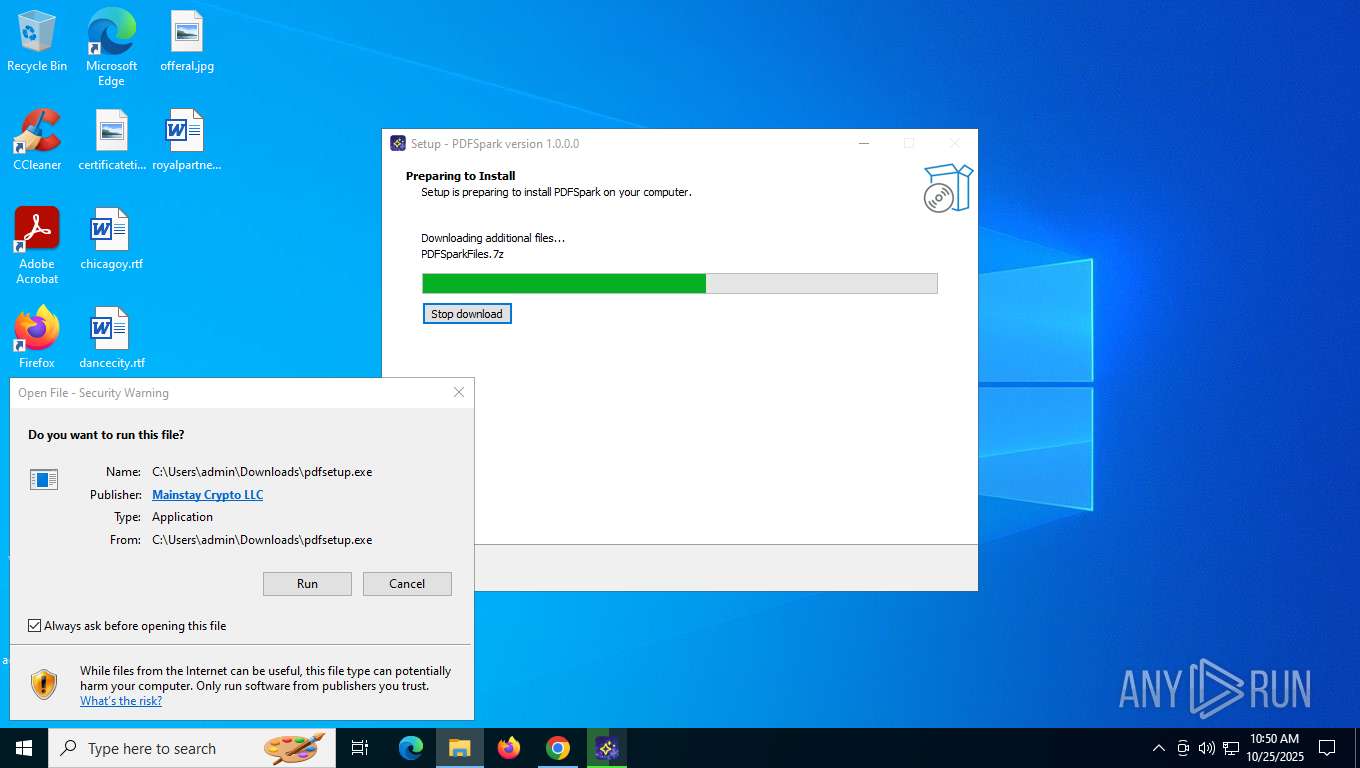Click the PDFSpark setup title bar icon
This screenshot has height=768, width=1360.
(397, 143)
